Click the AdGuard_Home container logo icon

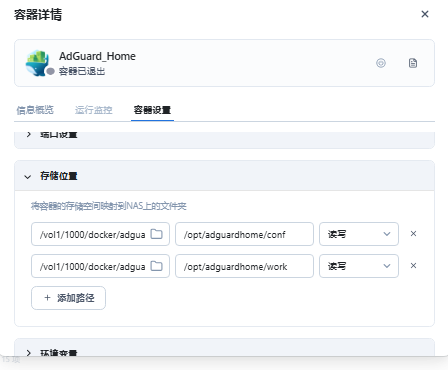coord(37,63)
